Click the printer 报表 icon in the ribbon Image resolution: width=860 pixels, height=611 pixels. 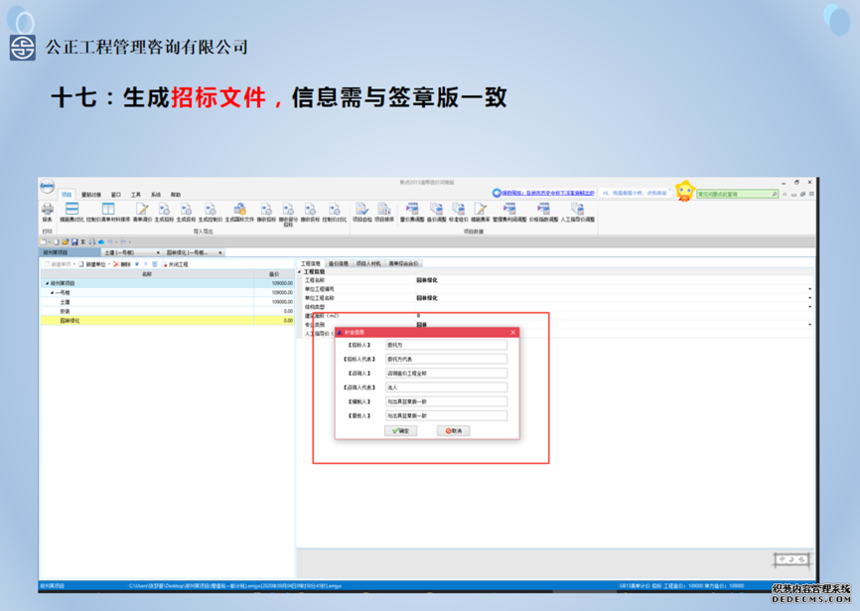point(48,208)
